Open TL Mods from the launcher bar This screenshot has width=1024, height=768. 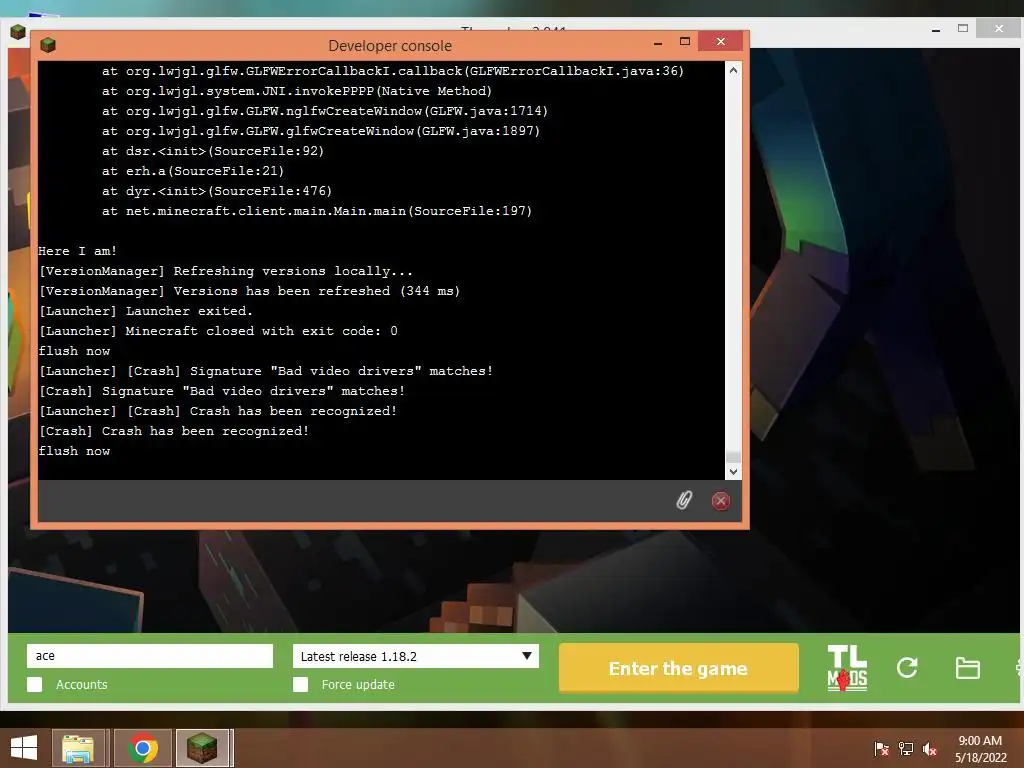pyautogui.click(x=847, y=668)
